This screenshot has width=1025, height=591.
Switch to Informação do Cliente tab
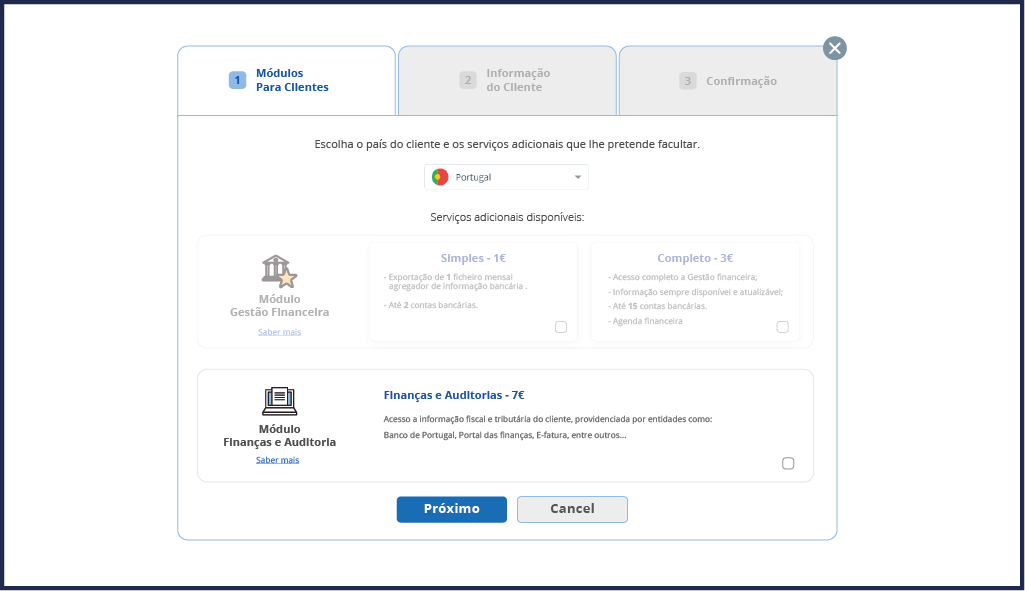click(x=507, y=80)
